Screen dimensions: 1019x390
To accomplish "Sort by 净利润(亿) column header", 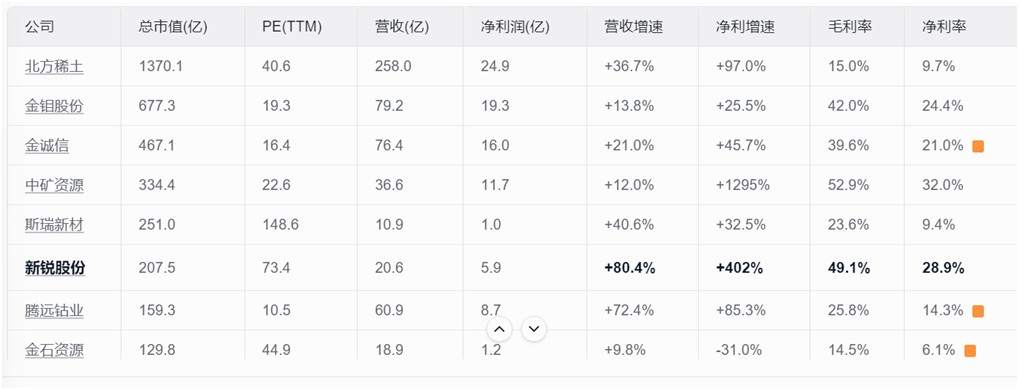I will pos(515,27).
